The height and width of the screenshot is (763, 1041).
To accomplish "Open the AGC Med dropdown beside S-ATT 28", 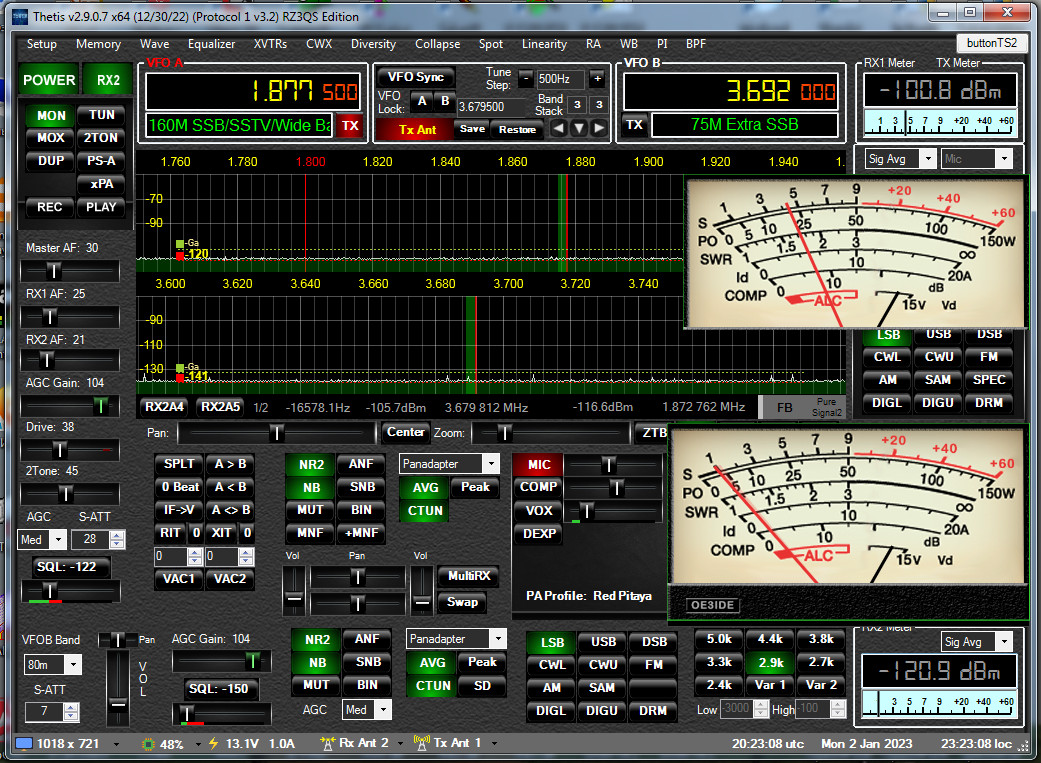I will click(x=58, y=539).
